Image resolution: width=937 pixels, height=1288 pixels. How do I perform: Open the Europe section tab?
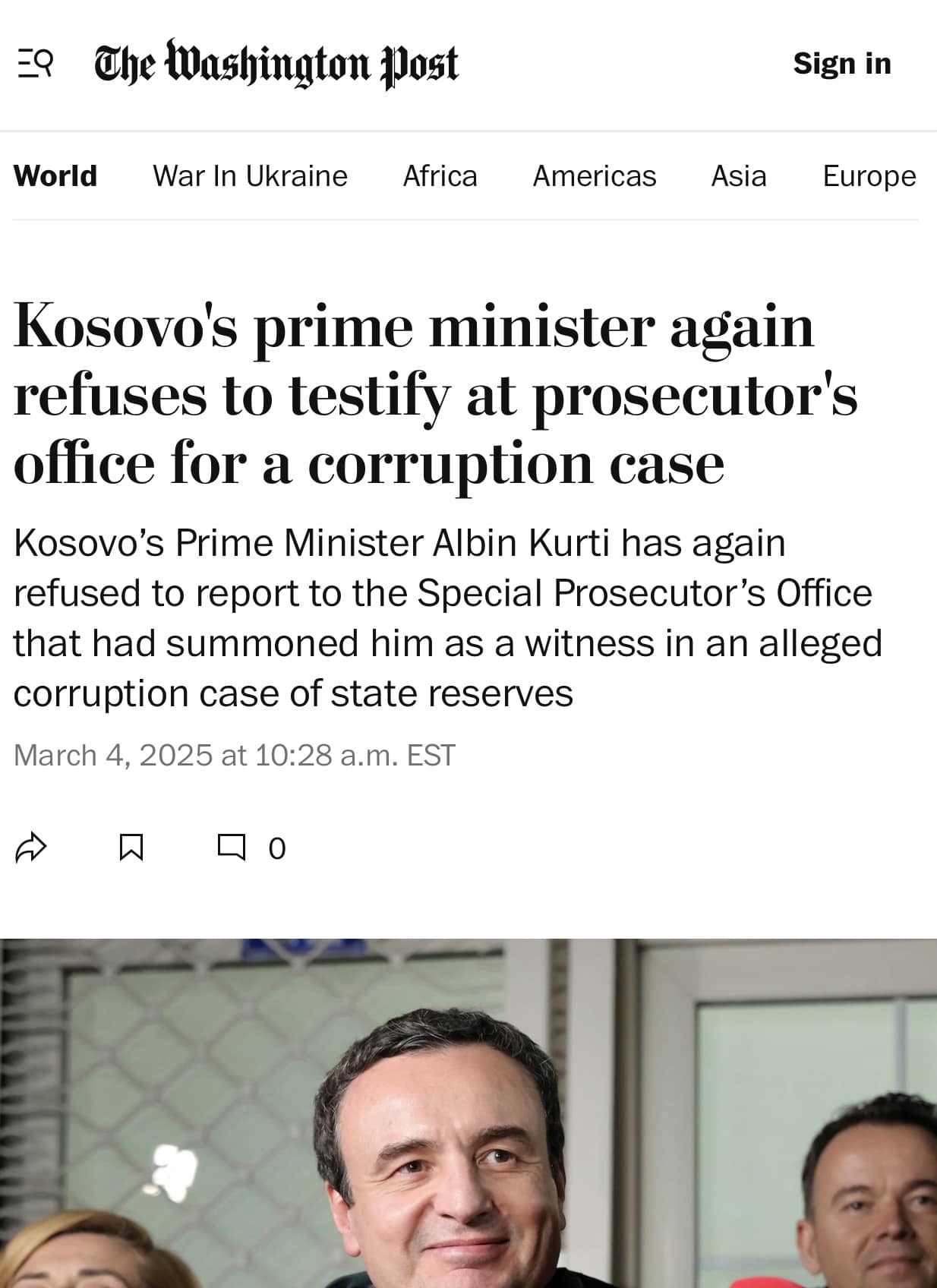(869, 175)
